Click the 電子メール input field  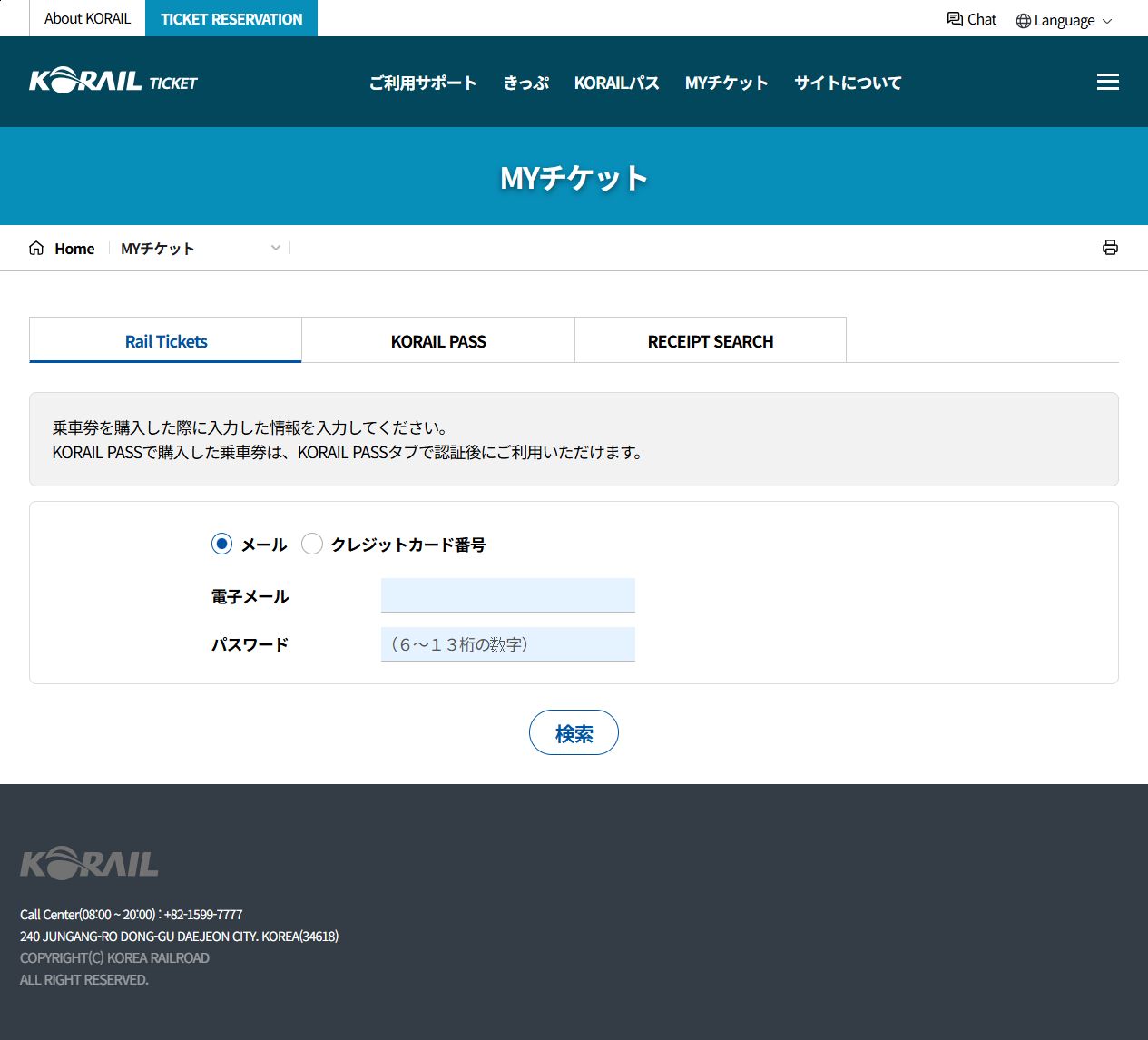coord(508,595)
